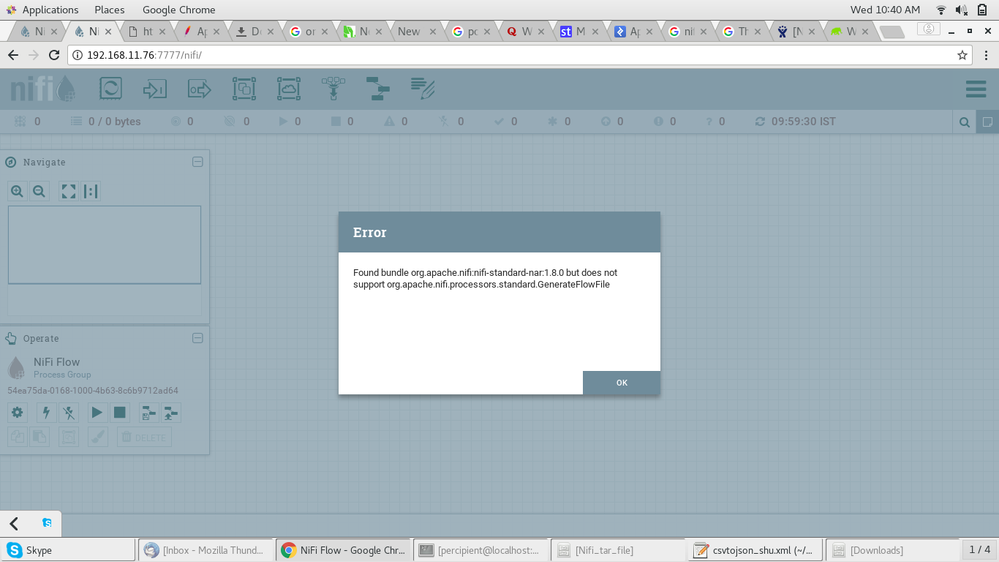This screenshot has width=999, height=562.
Task: Switch to percipient@localhost terminal window
Action: tap(480, 550)
